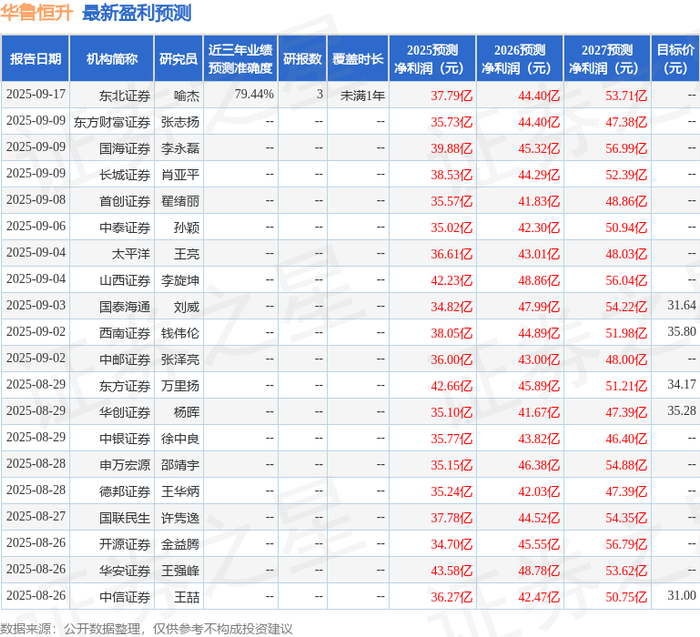
Task: Click the date 2025-08-27
Action: click(36, 516)
